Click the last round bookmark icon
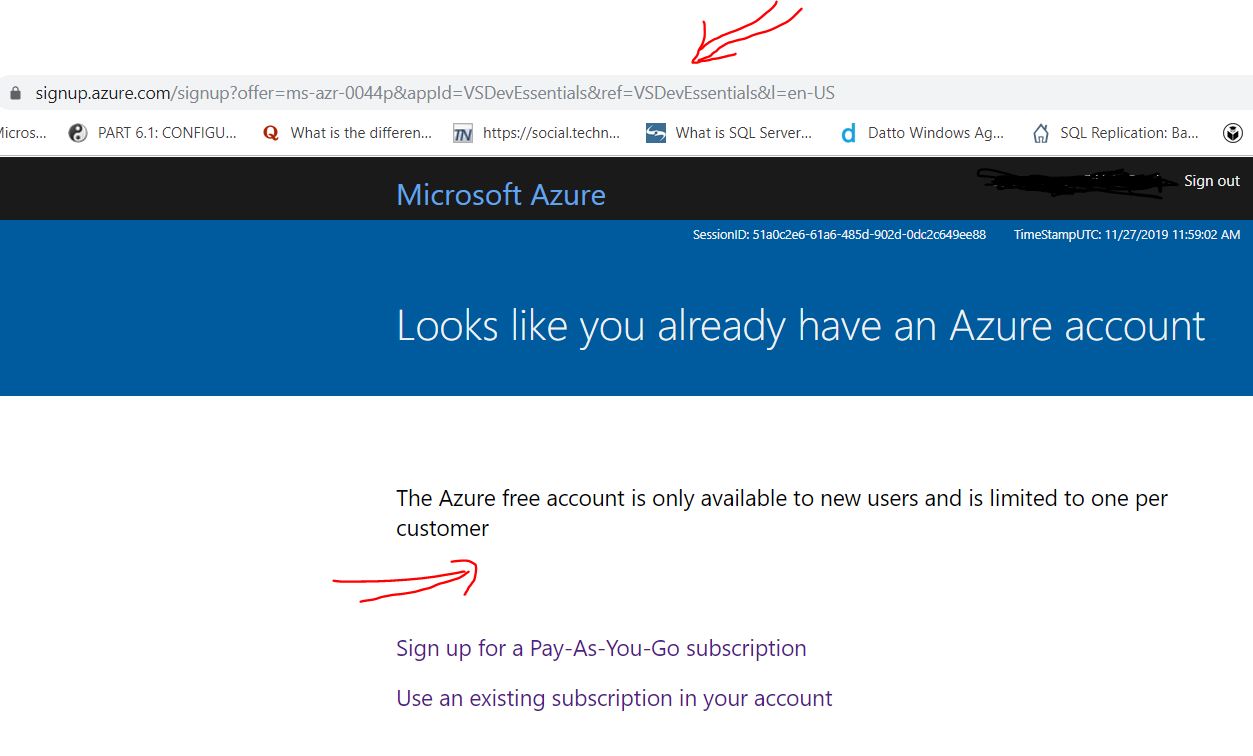 [x=1233, y=133]
